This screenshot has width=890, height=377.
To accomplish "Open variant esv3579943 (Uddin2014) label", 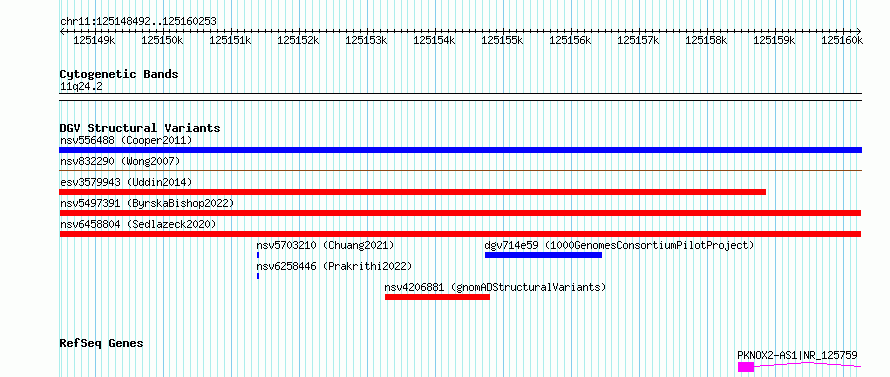I will pos(127,182).
